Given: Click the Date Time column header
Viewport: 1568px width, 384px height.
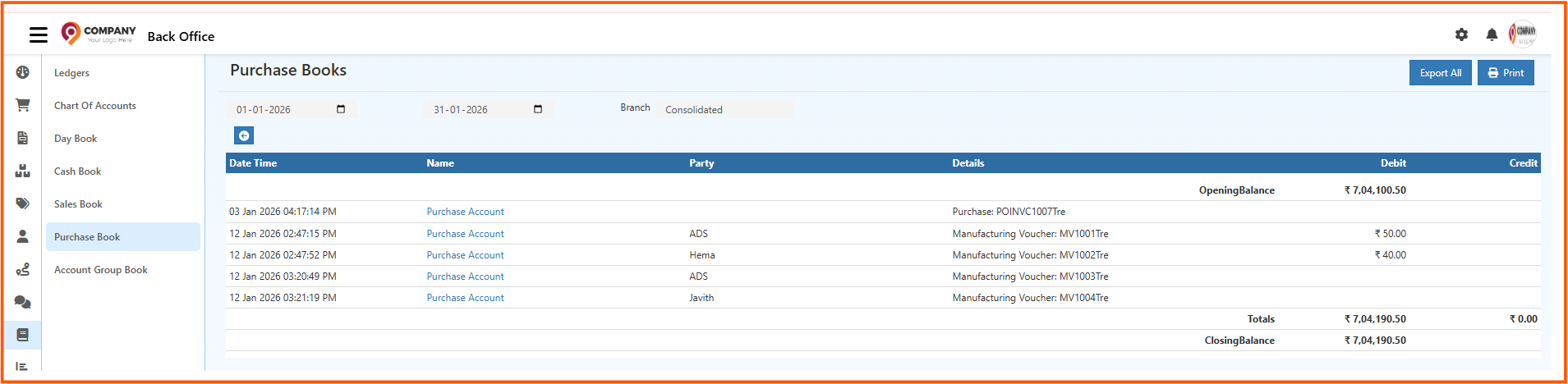Looking at the screenshot, I should [x=253, y=163].
